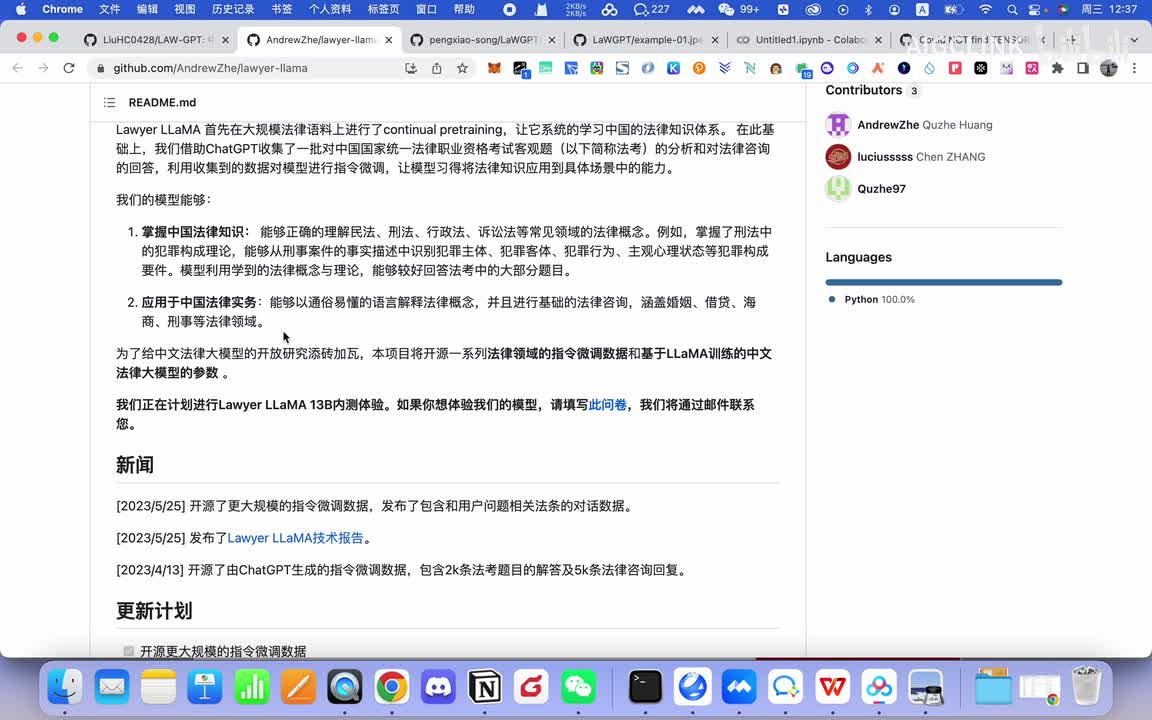The height and width of the screenshot is (720, 1152).
Task: Open the 书签 menu in menu bar
Action: click(282, 9)
